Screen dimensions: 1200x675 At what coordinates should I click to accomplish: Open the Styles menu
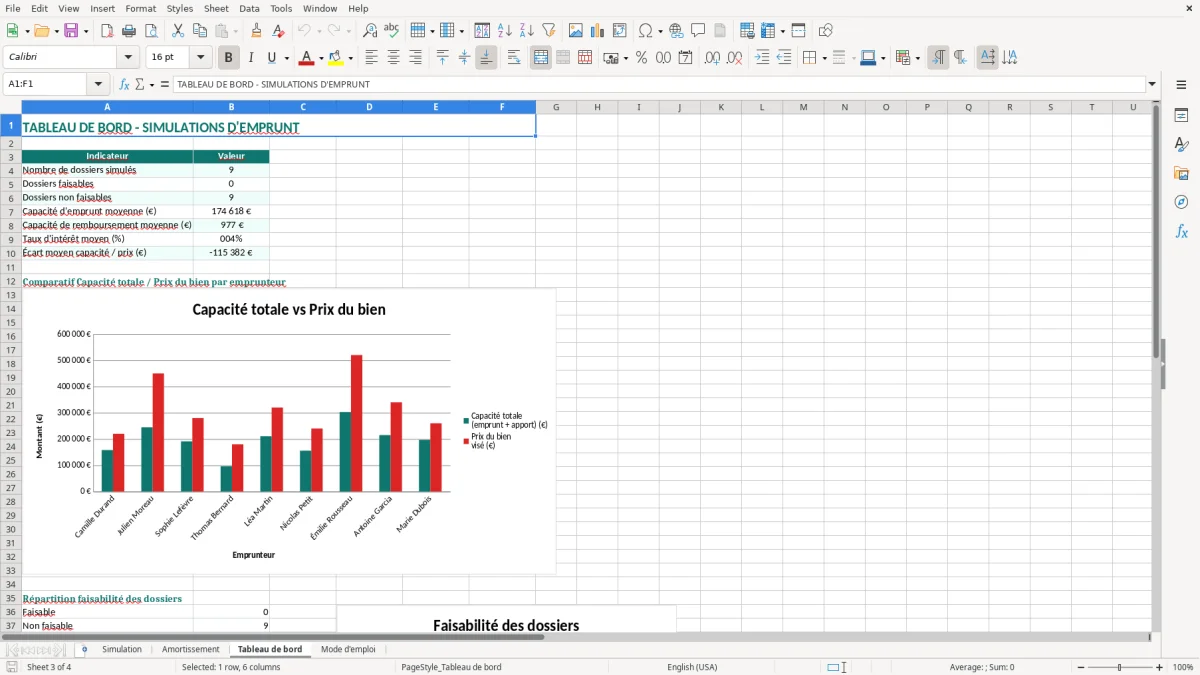[x=180, y=8]
